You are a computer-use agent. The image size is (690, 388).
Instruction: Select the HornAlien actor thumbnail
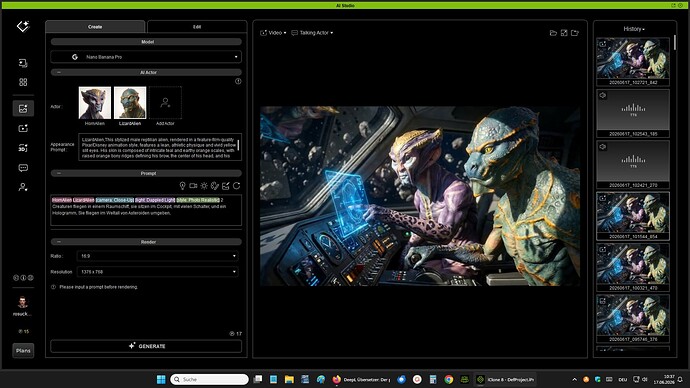(95, 103)
